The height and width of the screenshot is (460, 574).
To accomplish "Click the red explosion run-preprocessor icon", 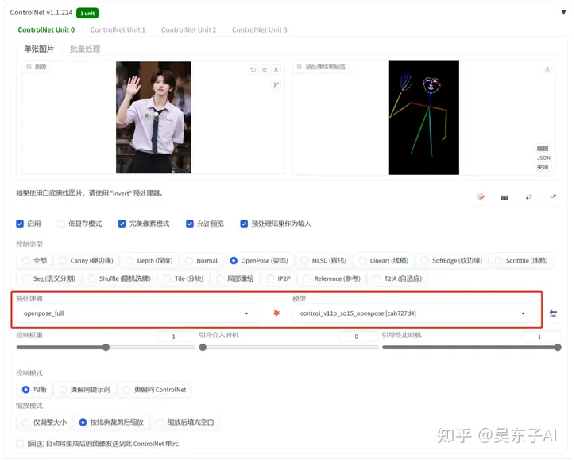I will click(276, 313).
